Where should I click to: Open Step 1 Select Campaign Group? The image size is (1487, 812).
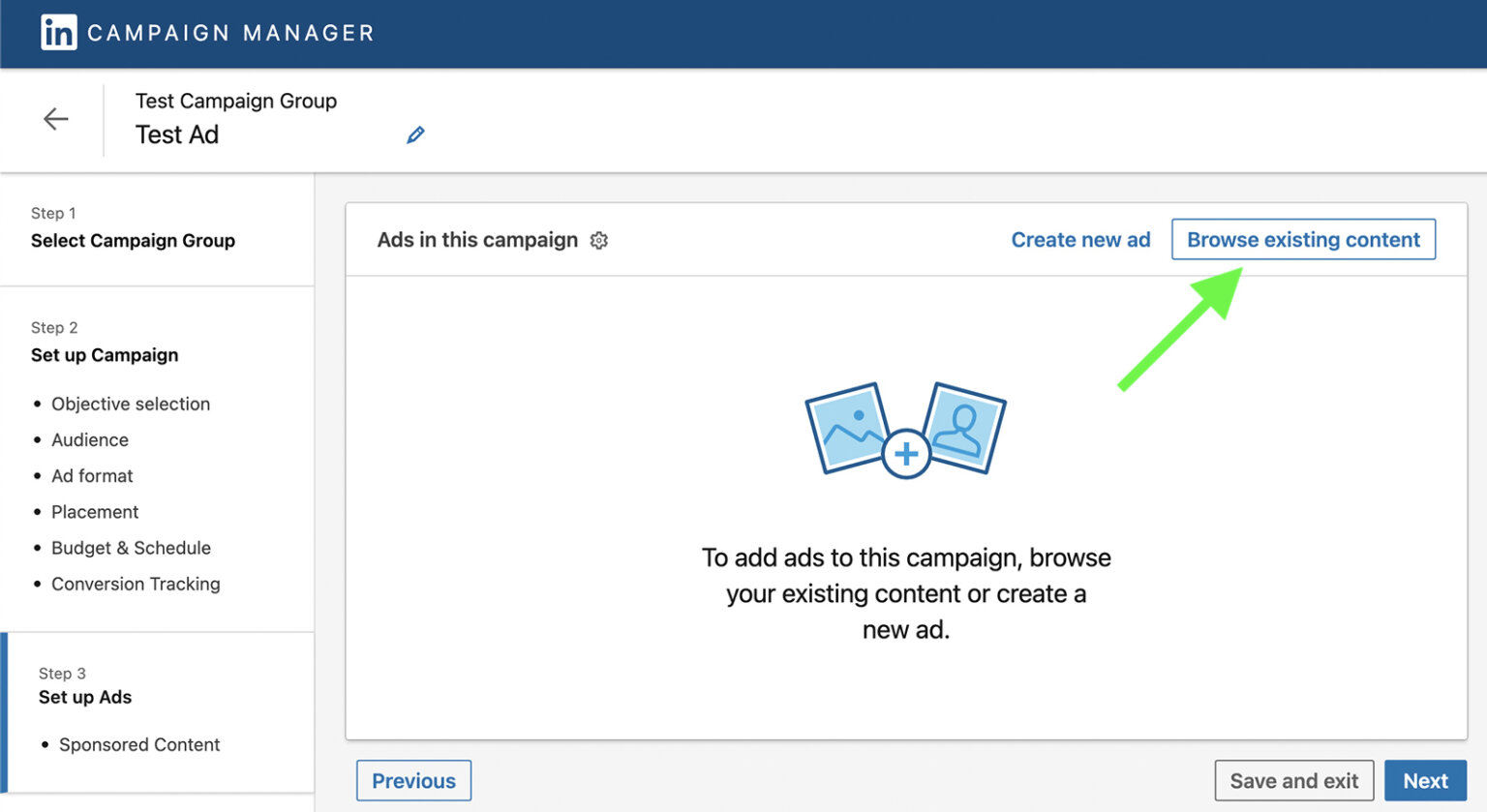(x=133, y=241)
